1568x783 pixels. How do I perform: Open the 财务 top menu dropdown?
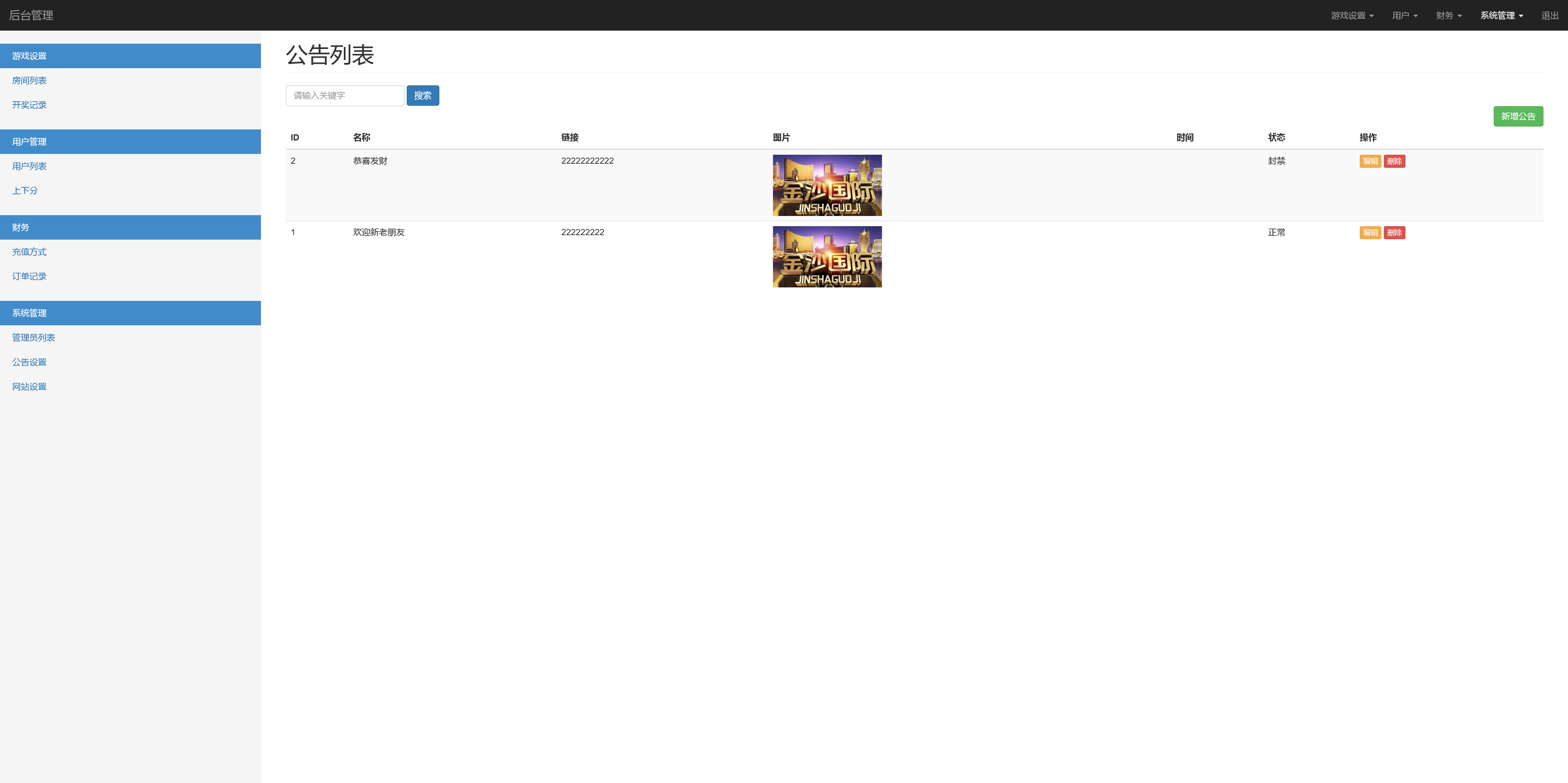coord(1448,15)
